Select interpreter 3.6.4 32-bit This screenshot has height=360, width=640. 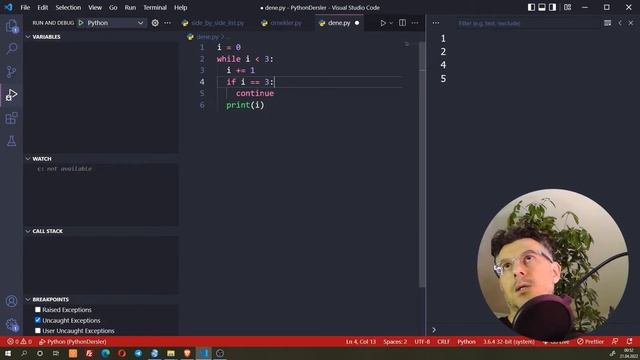(x=509, y=342)
